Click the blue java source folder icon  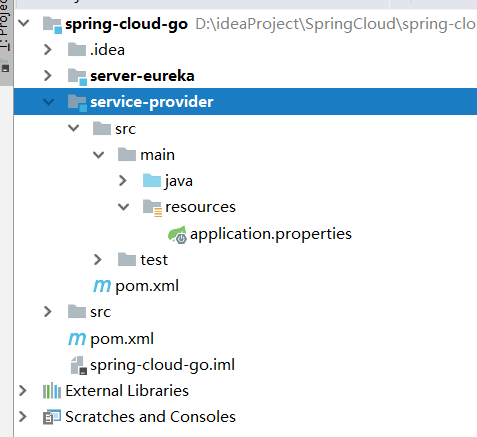pos(152,180)
